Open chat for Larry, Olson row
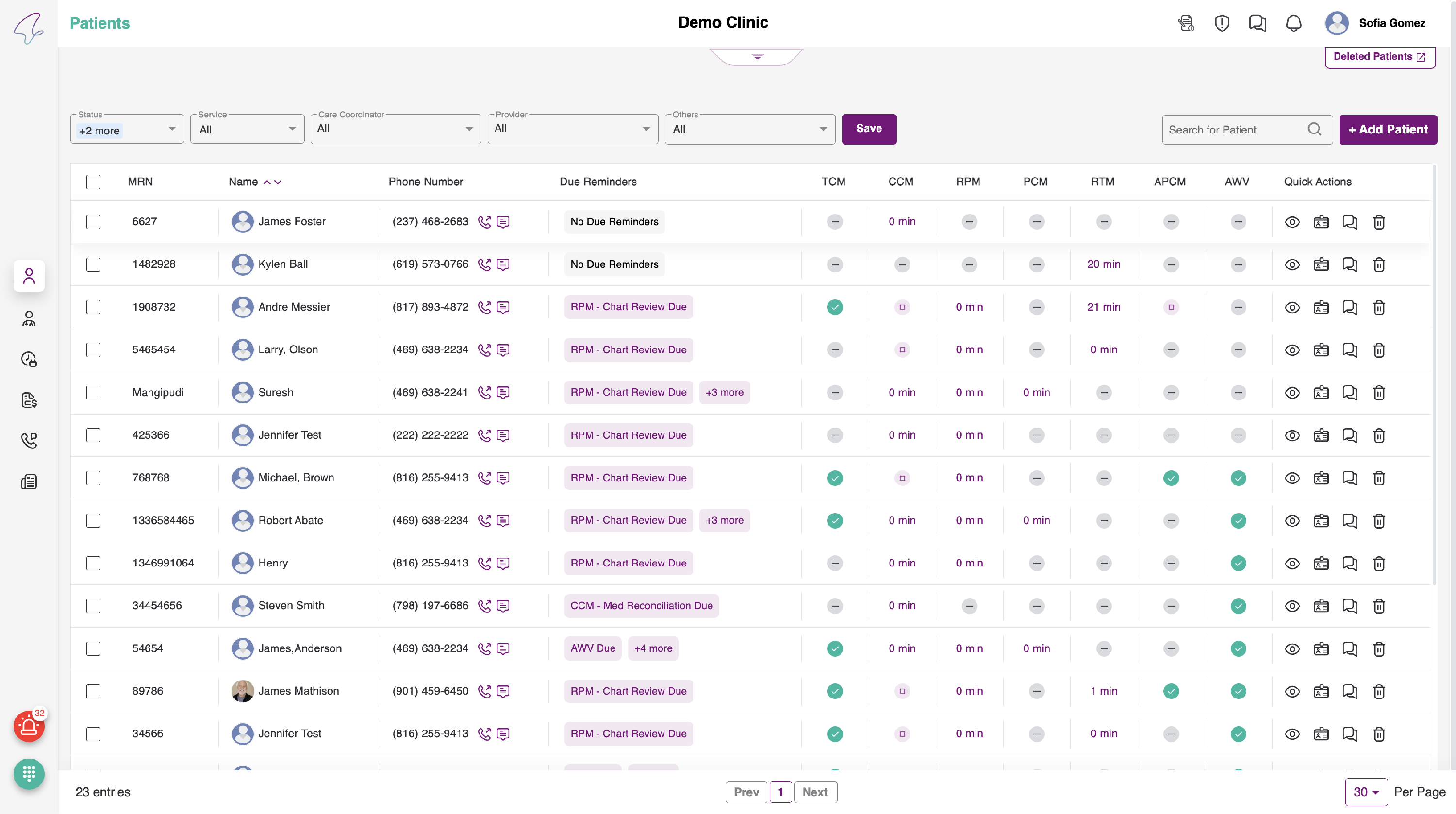This screenshot has width=1456, height=814. click(x=1350, y=350)
